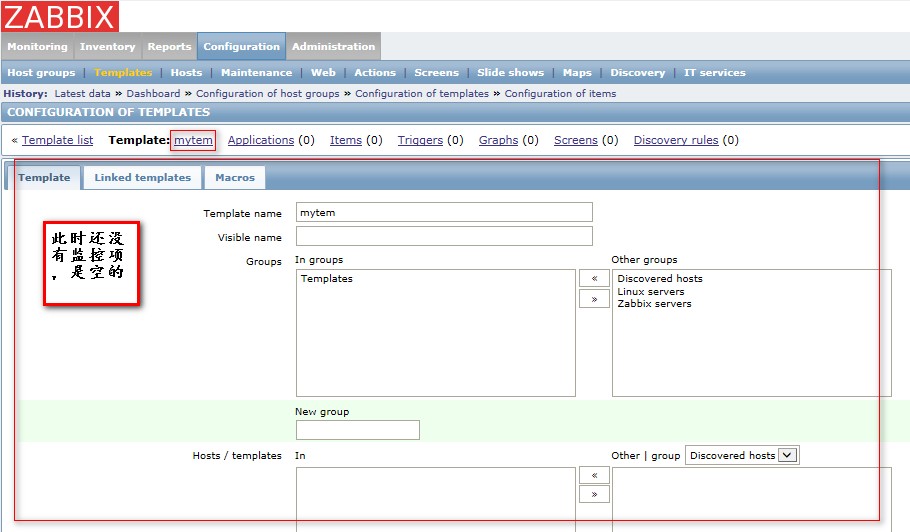
Task: Focus the Visible name field
Action: 444,236
